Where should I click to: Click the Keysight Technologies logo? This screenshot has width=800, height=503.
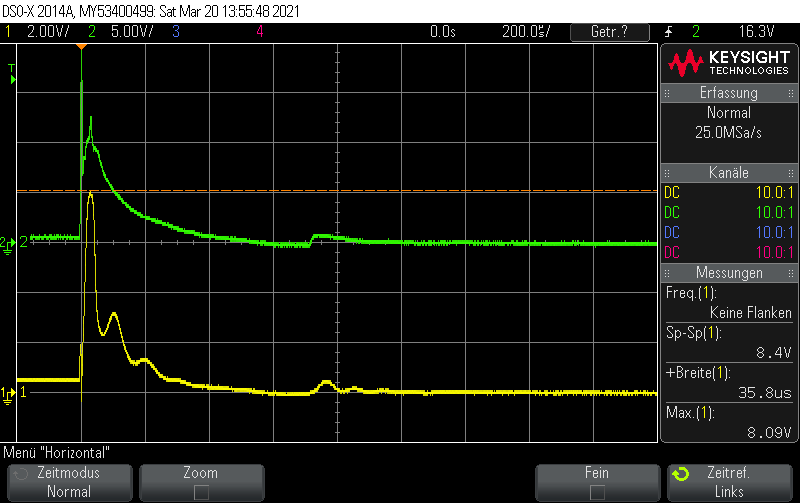[x=729, y=63]
